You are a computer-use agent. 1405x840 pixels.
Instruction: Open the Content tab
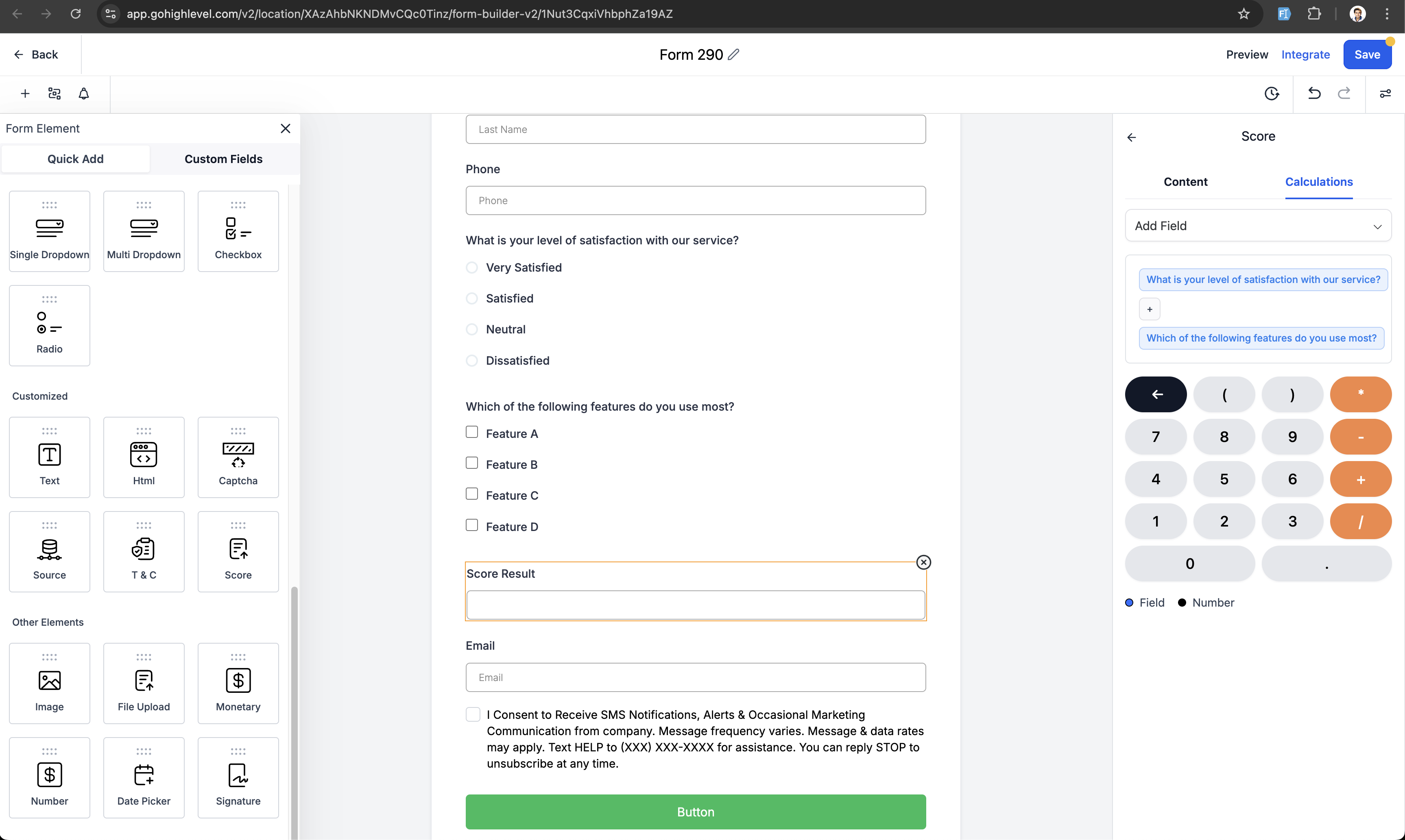pos(1185,182)
